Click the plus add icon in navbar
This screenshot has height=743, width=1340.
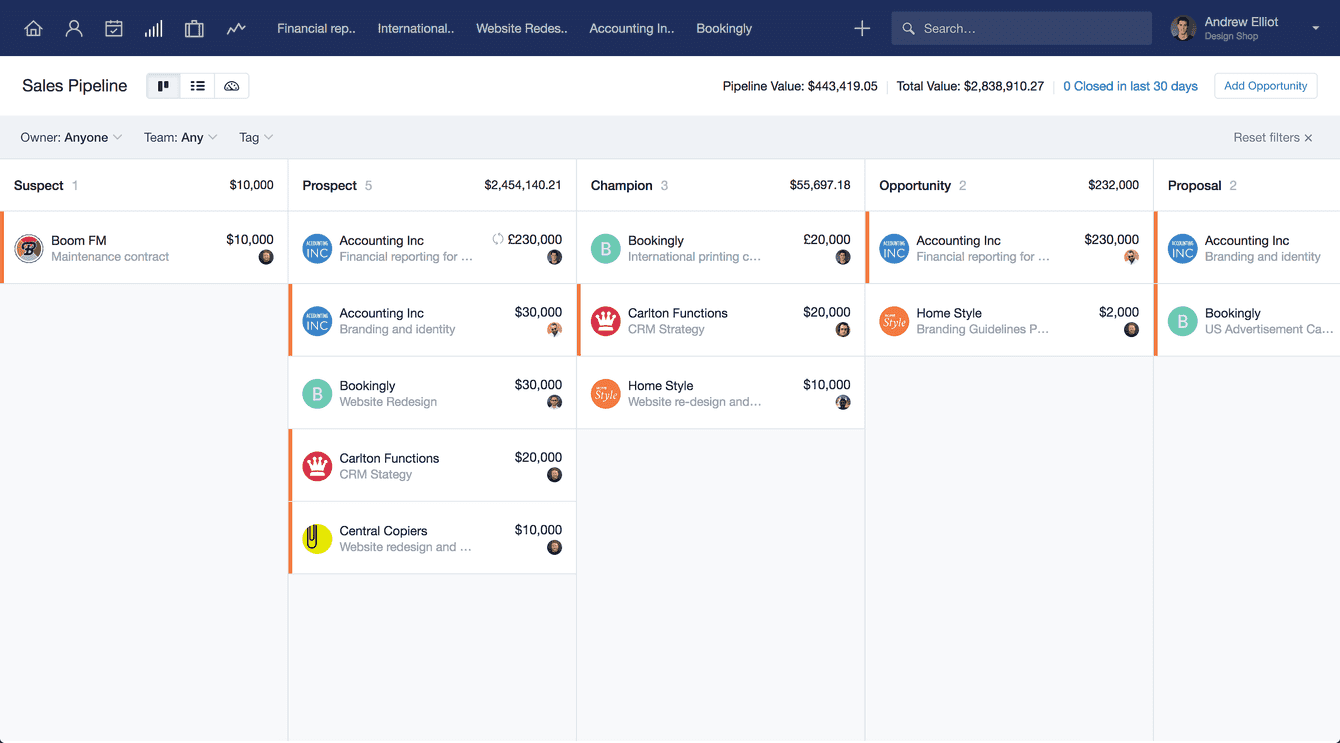[862, 28]
